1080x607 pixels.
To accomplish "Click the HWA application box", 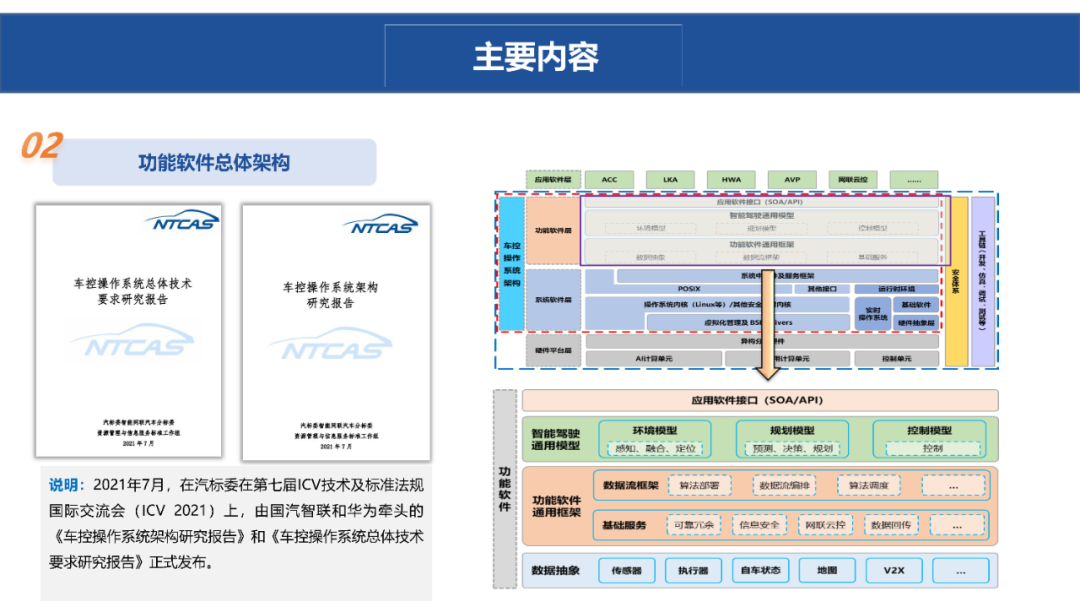I will 731,180.
